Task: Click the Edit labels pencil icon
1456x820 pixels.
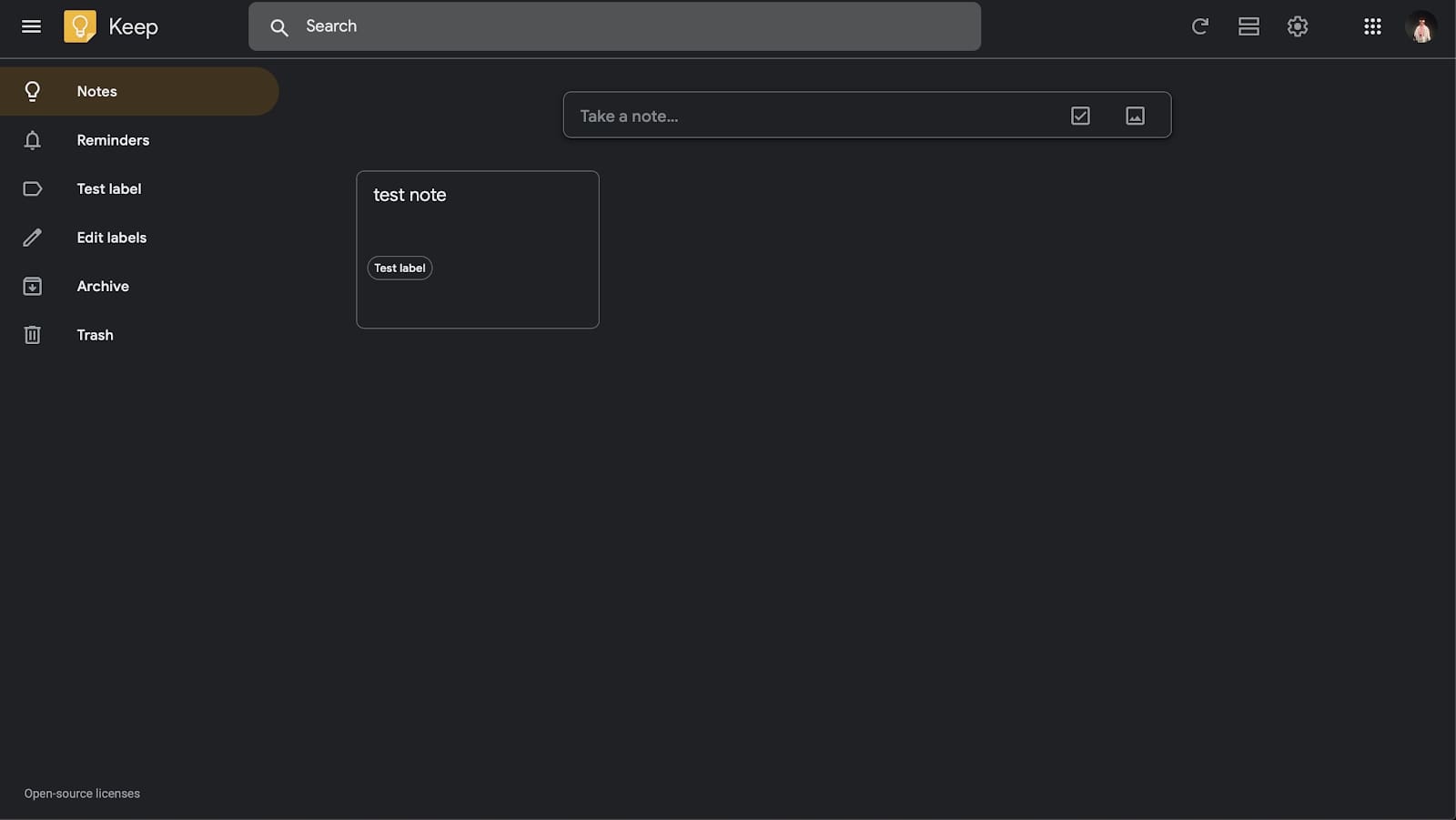Action: tap(33, 237)
